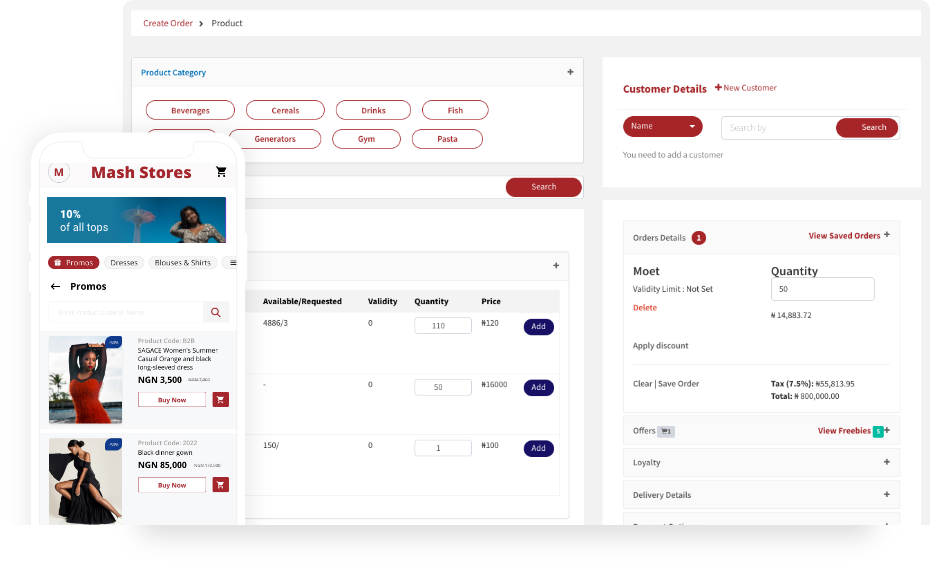This screenshot has width=930, height=576.
Task: Go to Create Order breadcrumb link
Action: [168, 23]
